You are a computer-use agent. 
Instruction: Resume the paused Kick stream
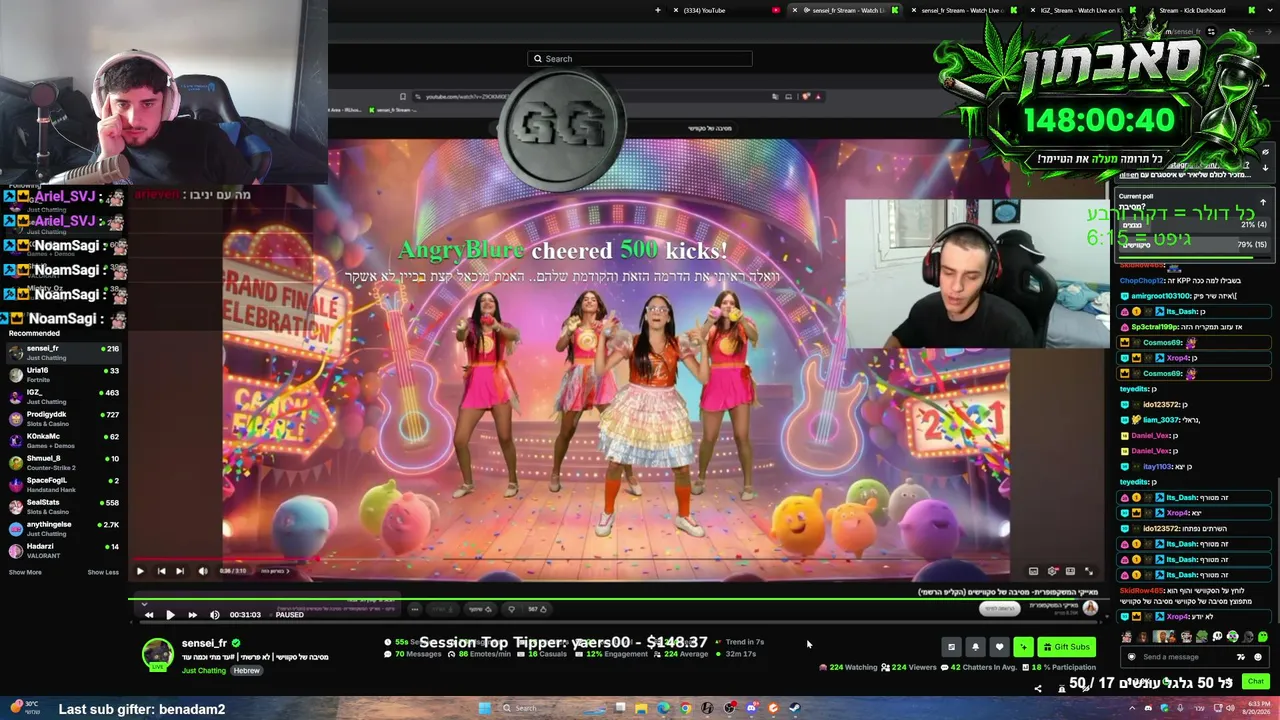pos(170,615)
